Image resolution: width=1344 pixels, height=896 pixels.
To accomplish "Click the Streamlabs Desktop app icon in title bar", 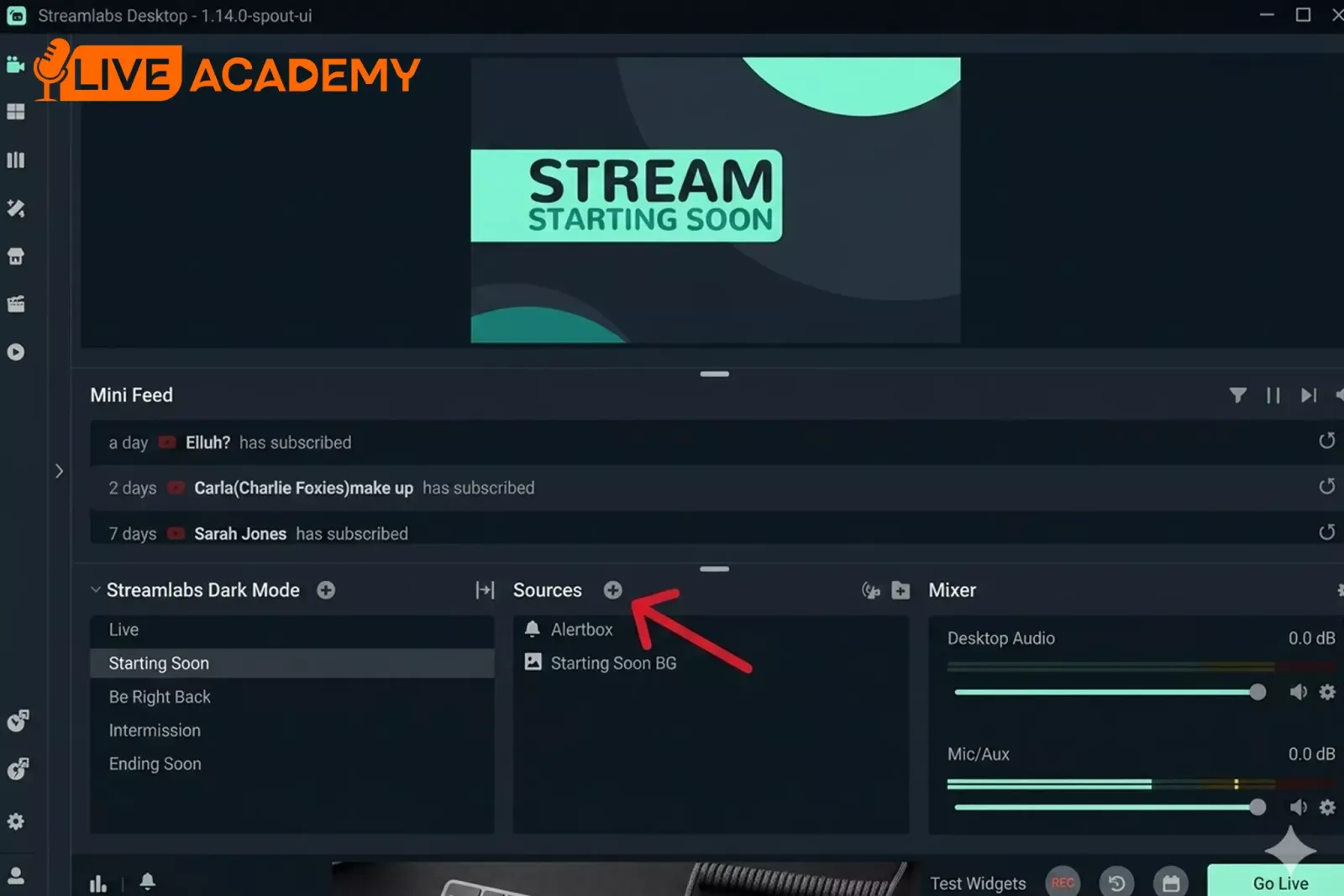I will (x=16, y=16).
